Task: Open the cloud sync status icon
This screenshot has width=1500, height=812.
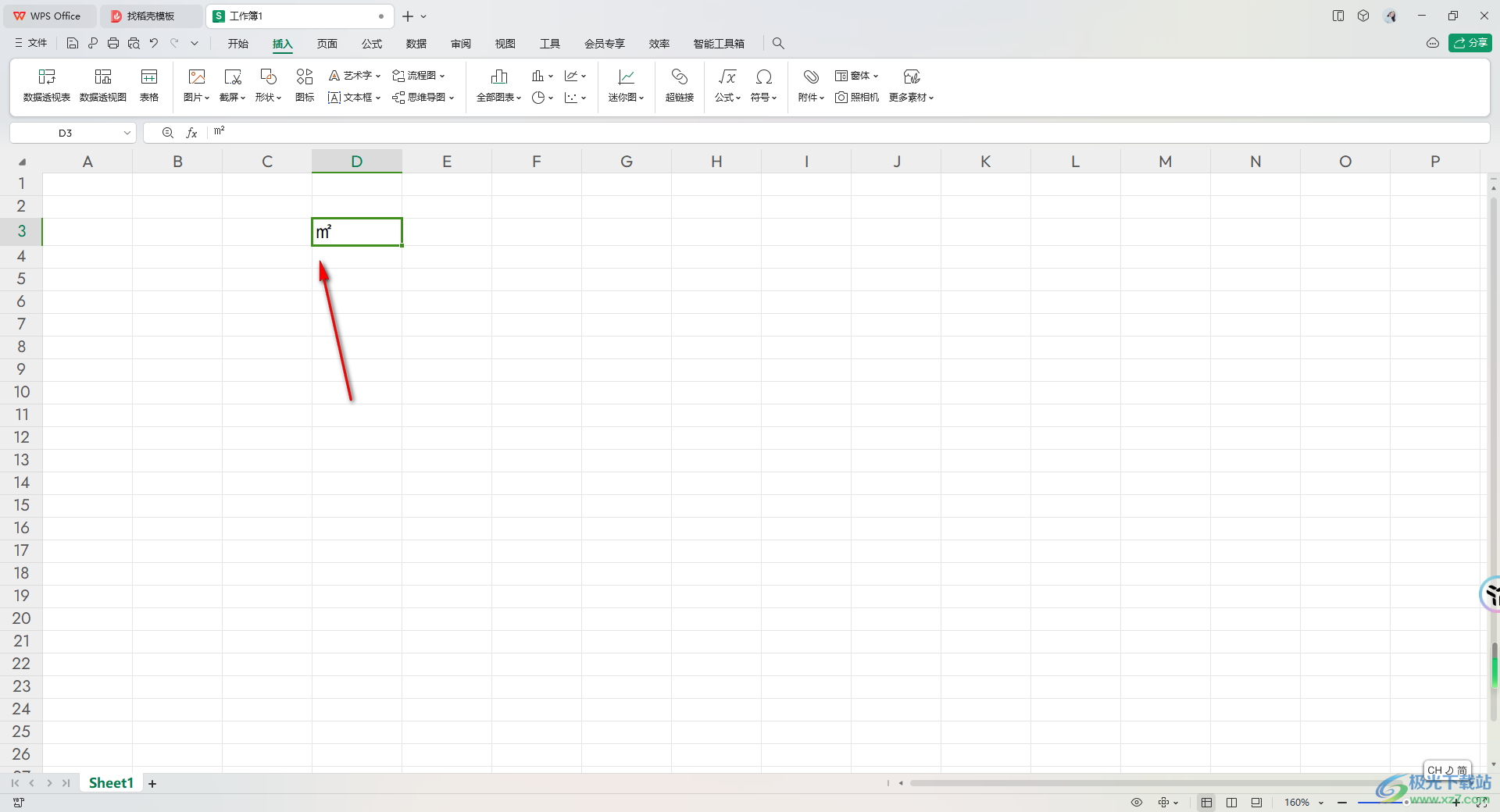Action: click(x=1433, y=43)
